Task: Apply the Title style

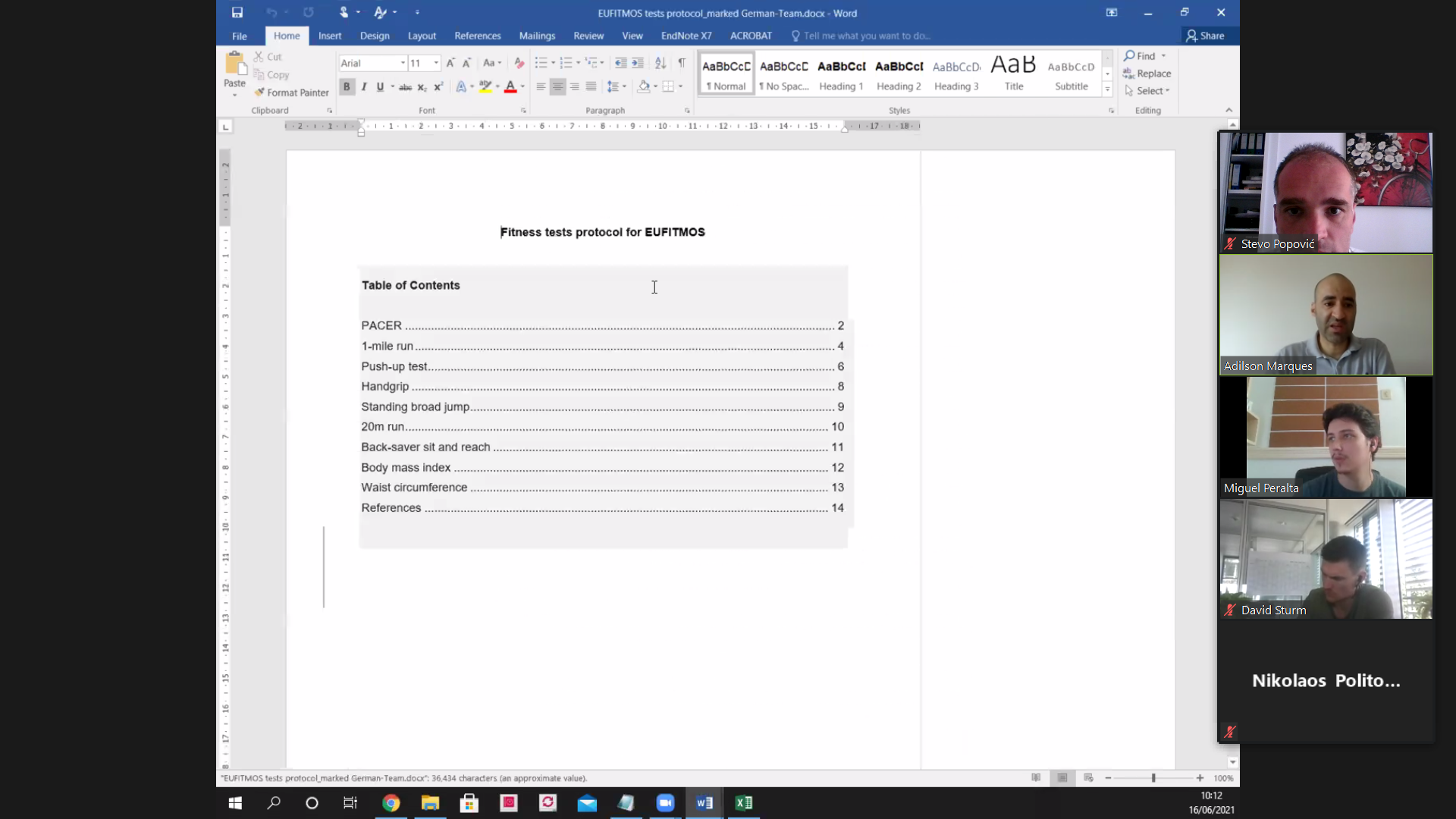Action: click(x=1014, y=74)
